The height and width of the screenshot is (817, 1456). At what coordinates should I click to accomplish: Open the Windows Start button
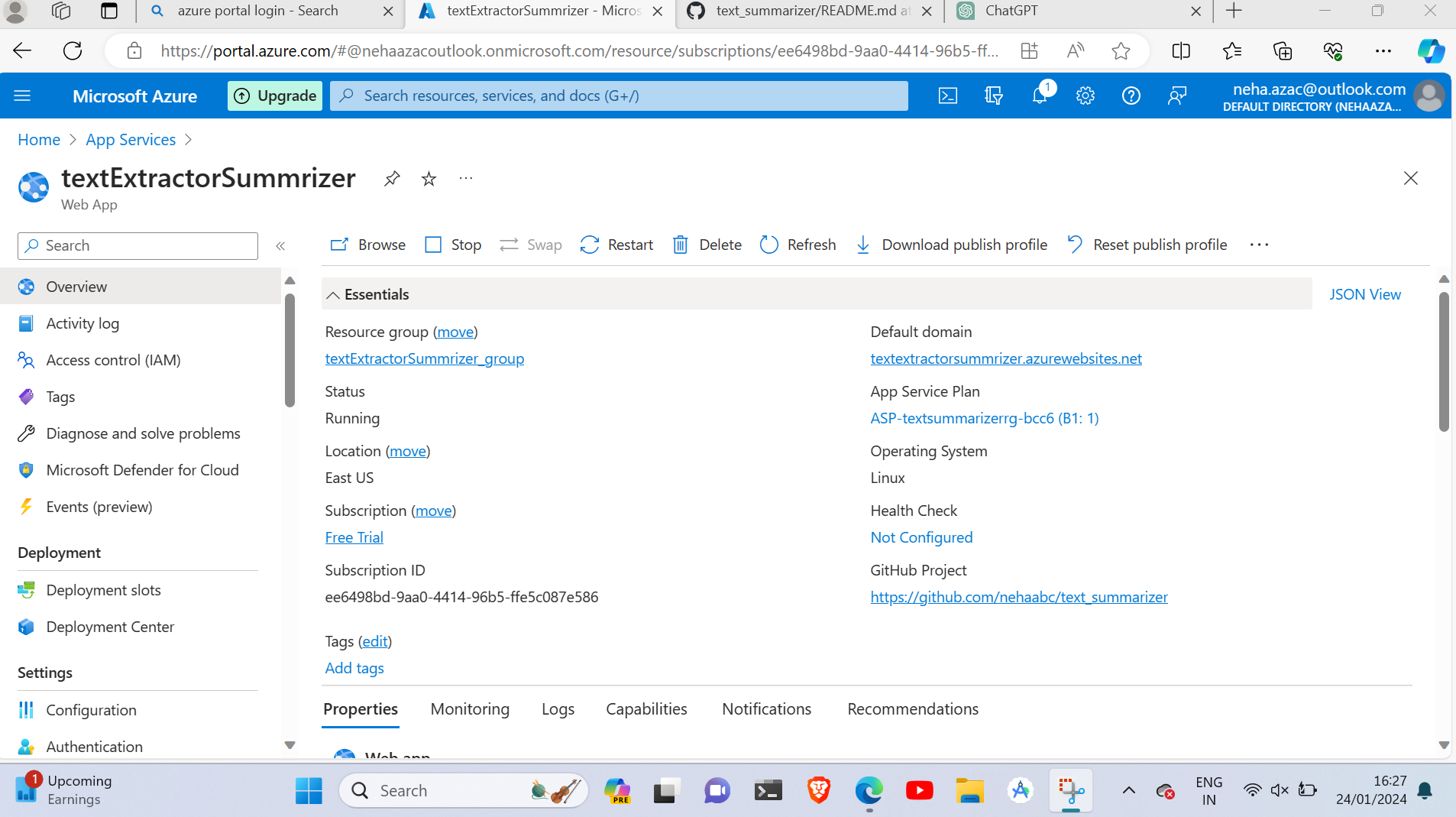309,791
